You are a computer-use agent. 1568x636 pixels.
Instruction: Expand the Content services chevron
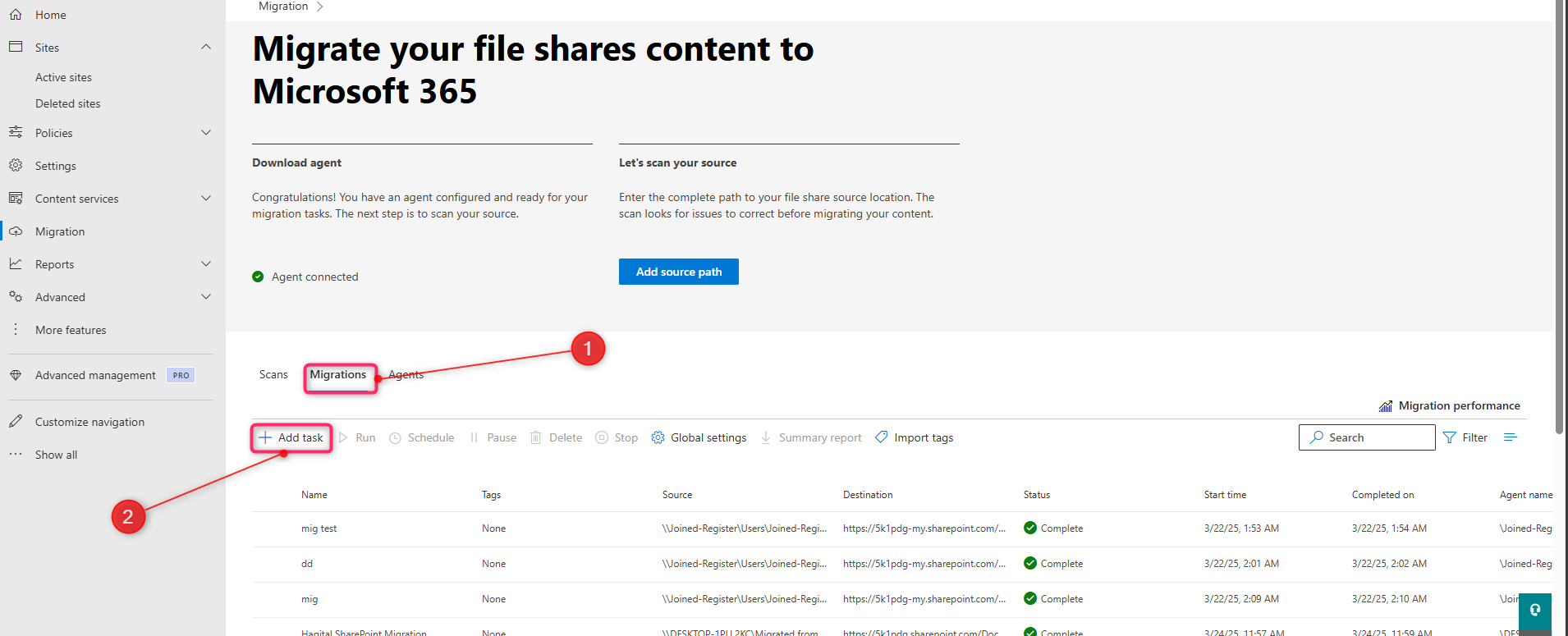click(206, 198)
